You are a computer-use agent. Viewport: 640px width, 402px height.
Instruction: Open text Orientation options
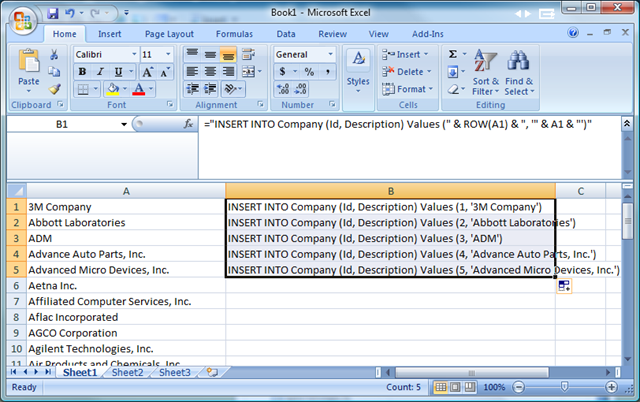click(233, 89)
